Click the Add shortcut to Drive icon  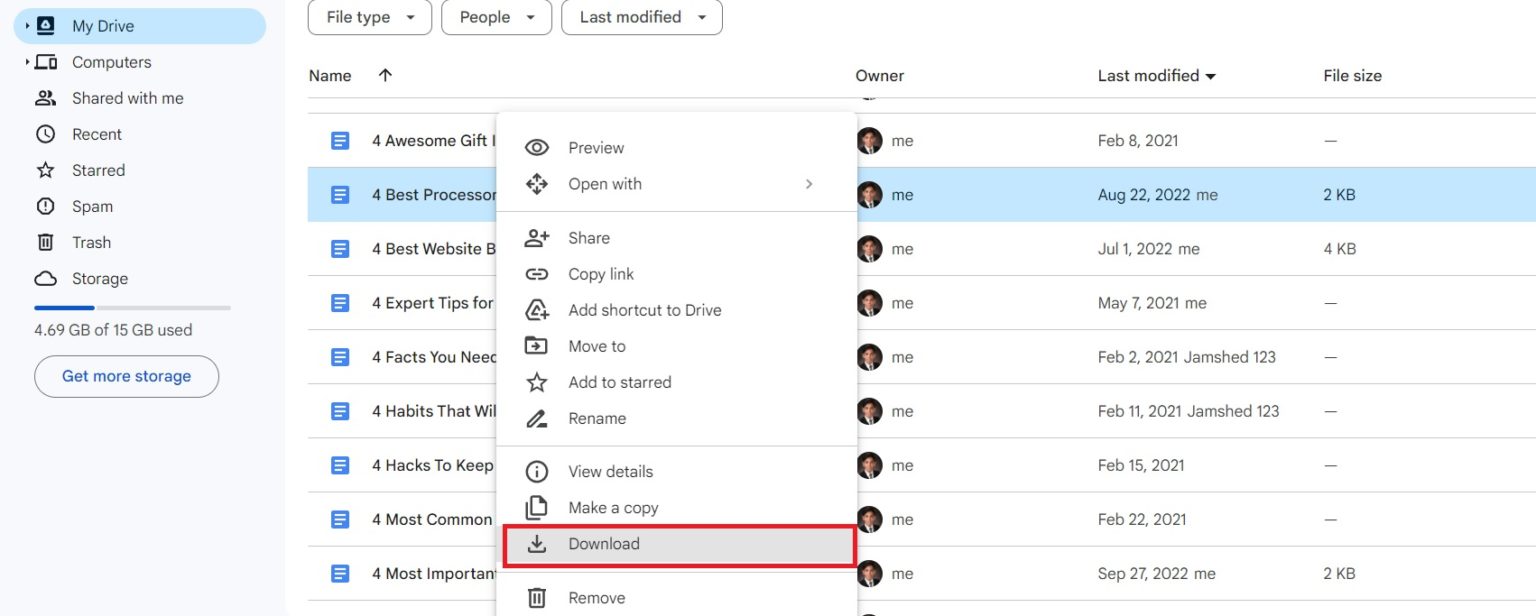[537, 310]
